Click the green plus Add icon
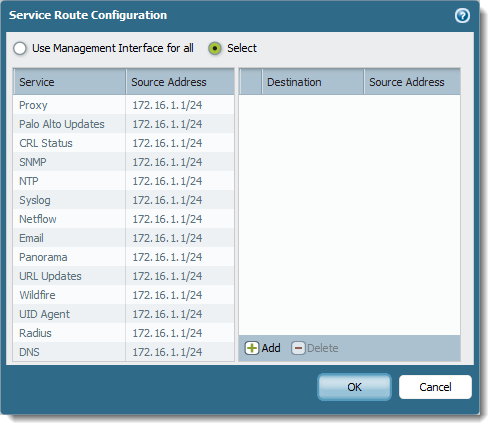The image size is (495, 430). [252, 348]
